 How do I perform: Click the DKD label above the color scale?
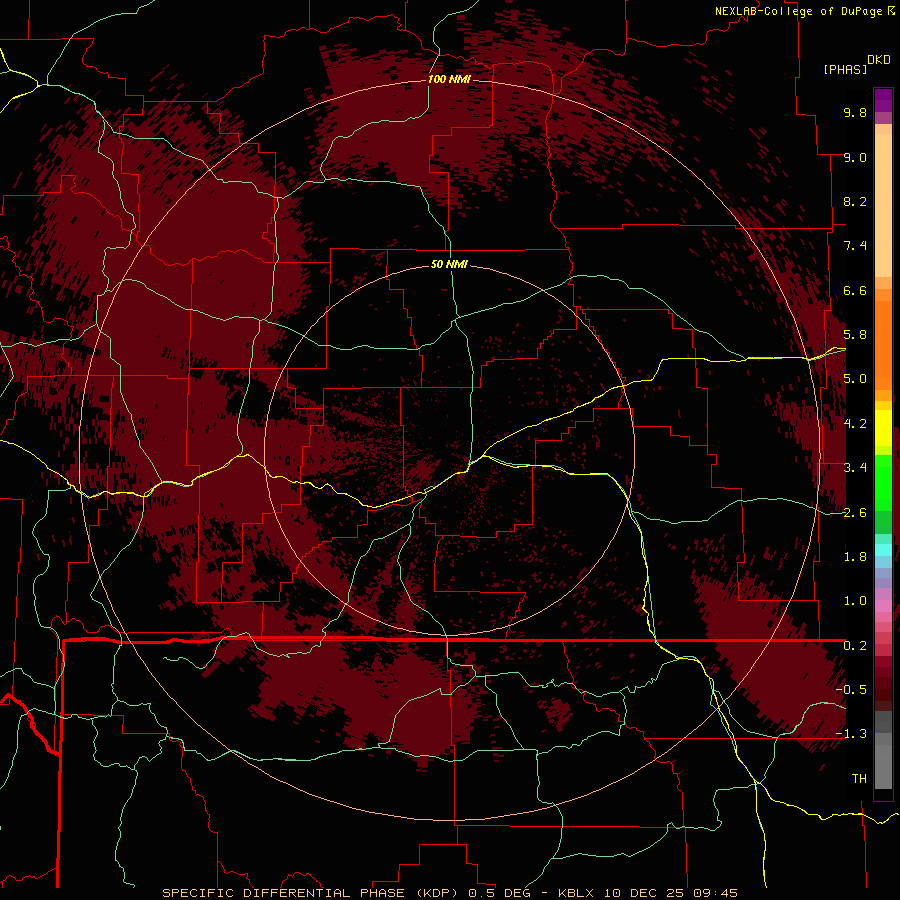(879, 60)
